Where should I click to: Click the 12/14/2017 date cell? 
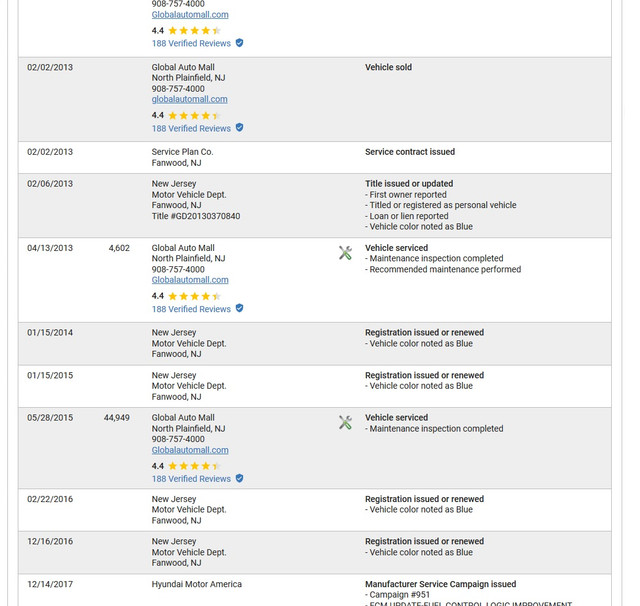(50, 584)
